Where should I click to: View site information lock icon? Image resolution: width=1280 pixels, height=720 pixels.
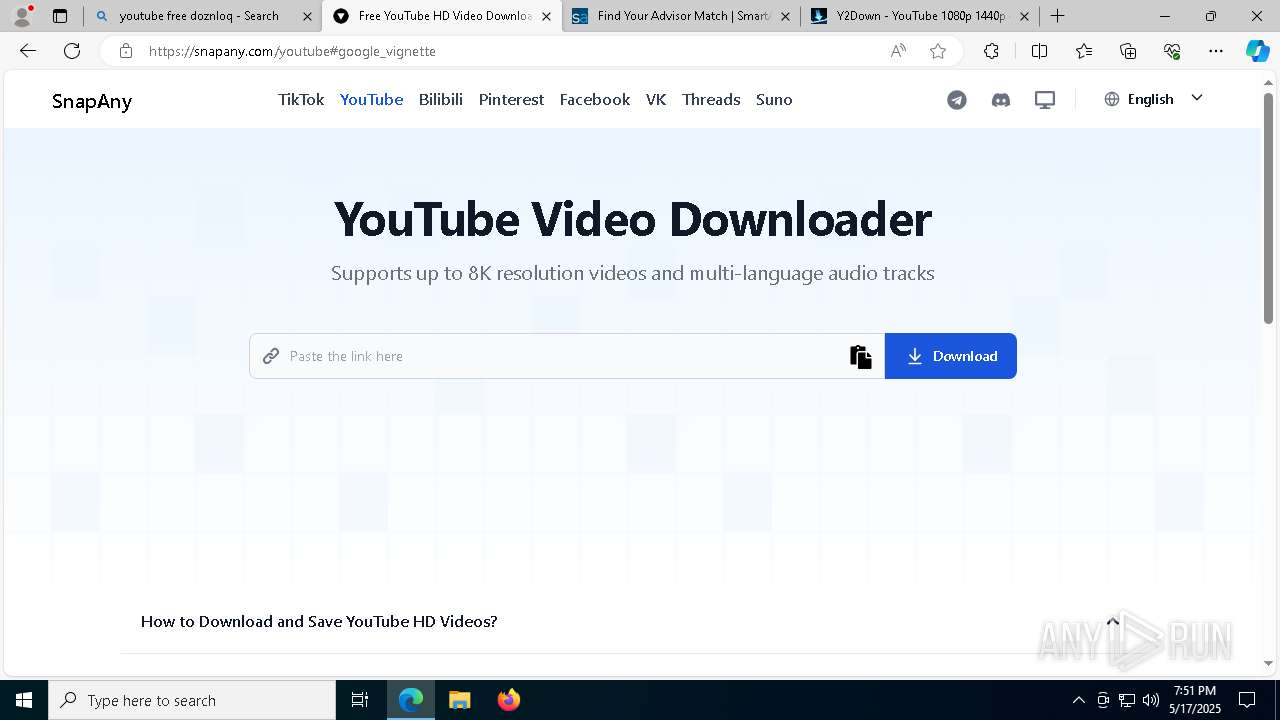(x=126, y=51)
